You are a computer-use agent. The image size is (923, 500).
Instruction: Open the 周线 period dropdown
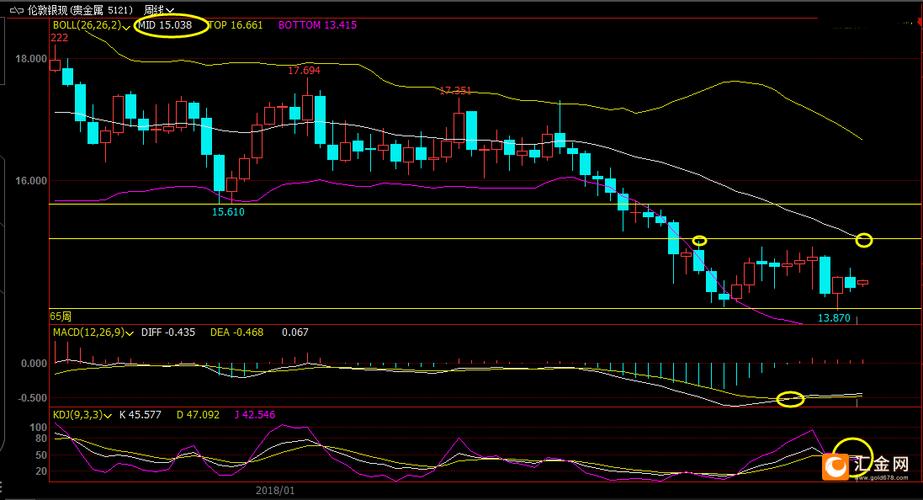(x=158, y=10)
